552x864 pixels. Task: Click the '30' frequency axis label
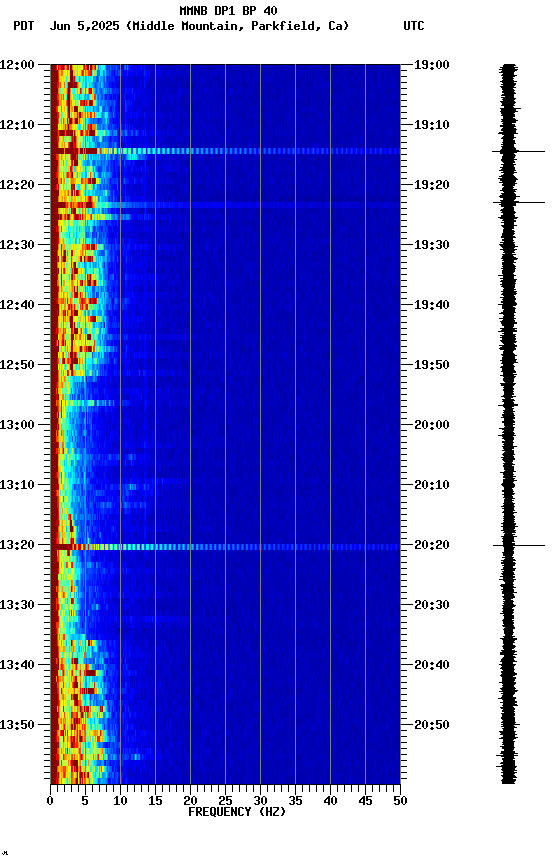click(x=260, y=801)
